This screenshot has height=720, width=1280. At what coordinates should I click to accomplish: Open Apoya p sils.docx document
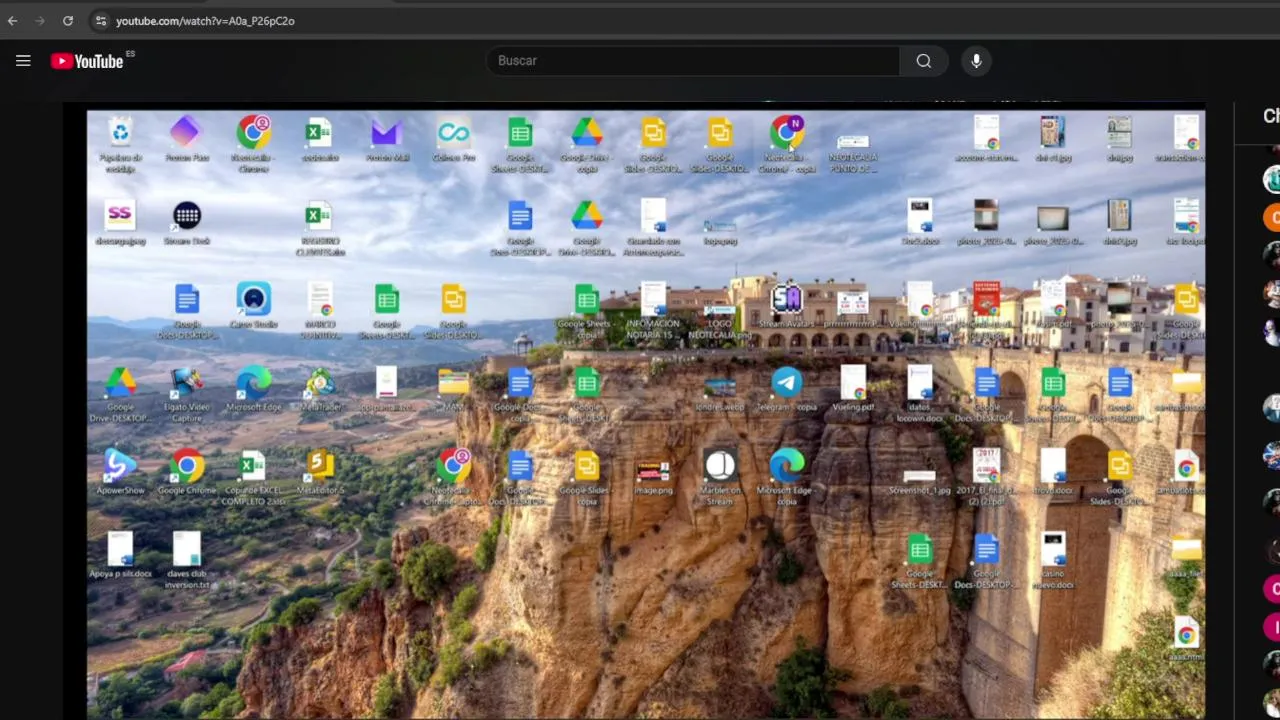pyautogui.click(x=120, y=555)
